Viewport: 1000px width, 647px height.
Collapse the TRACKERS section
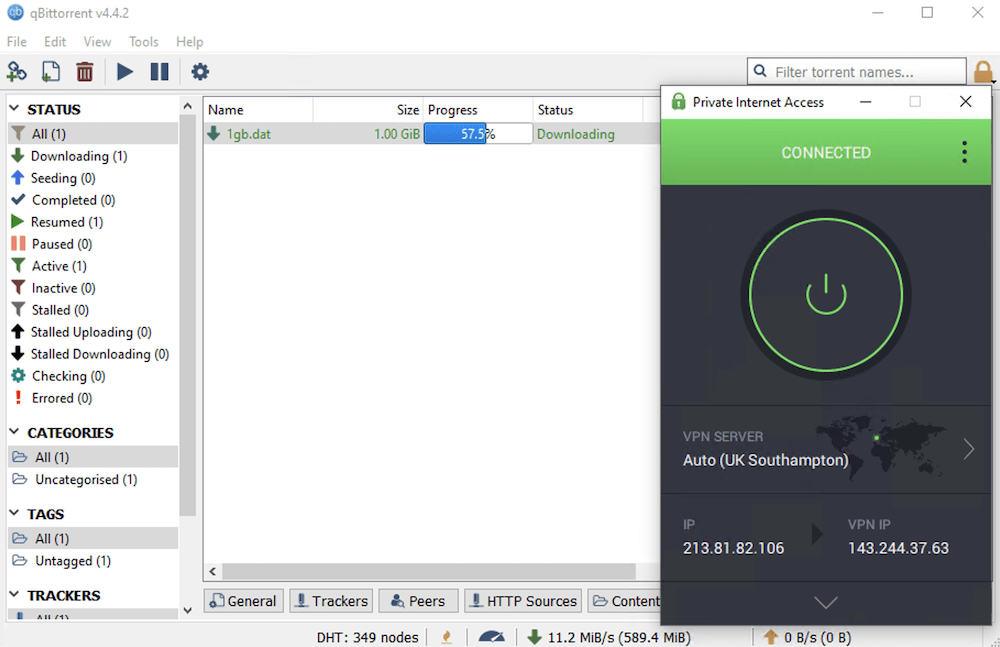click(x=14, y=594)
